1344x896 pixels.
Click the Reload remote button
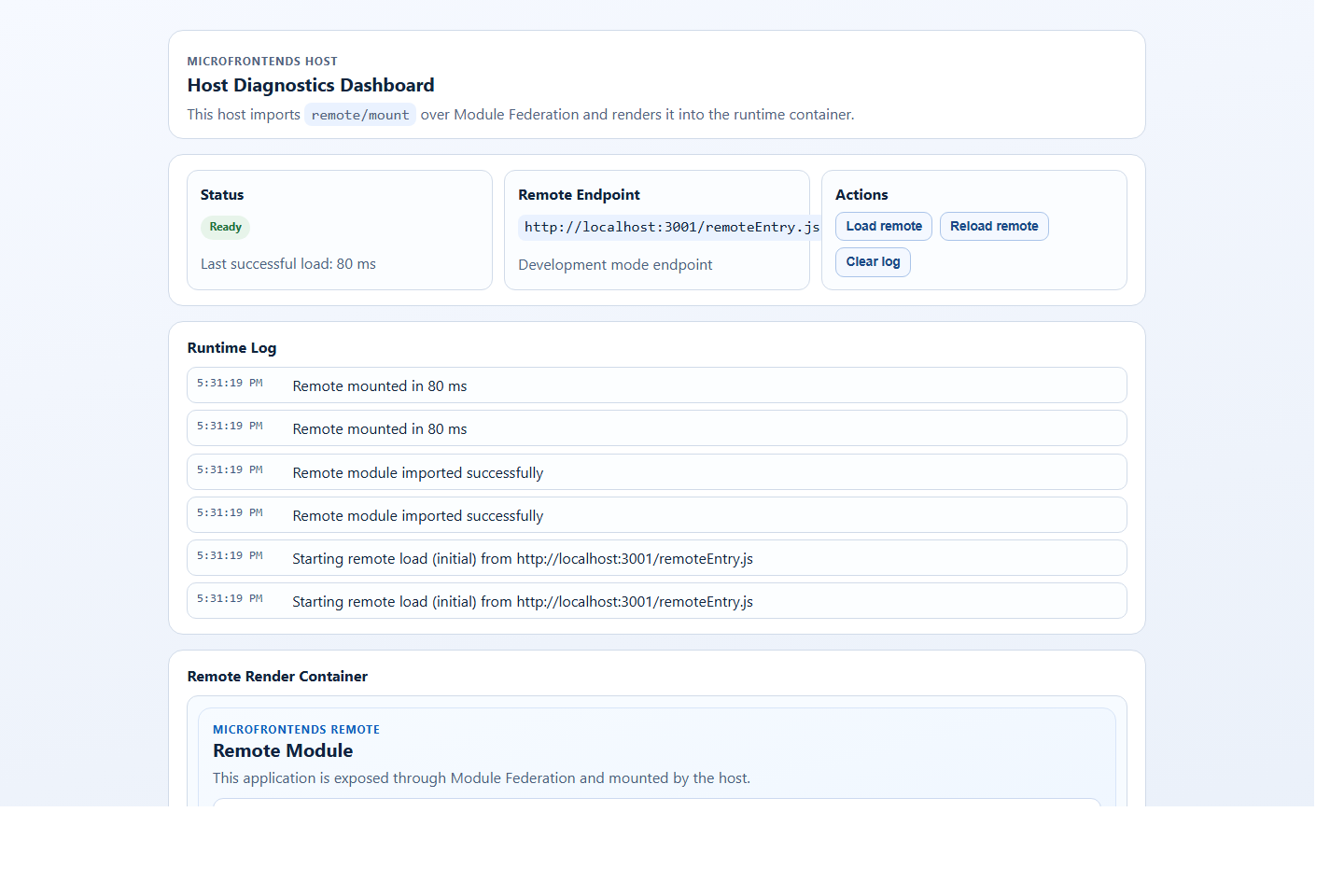[994, 226]
